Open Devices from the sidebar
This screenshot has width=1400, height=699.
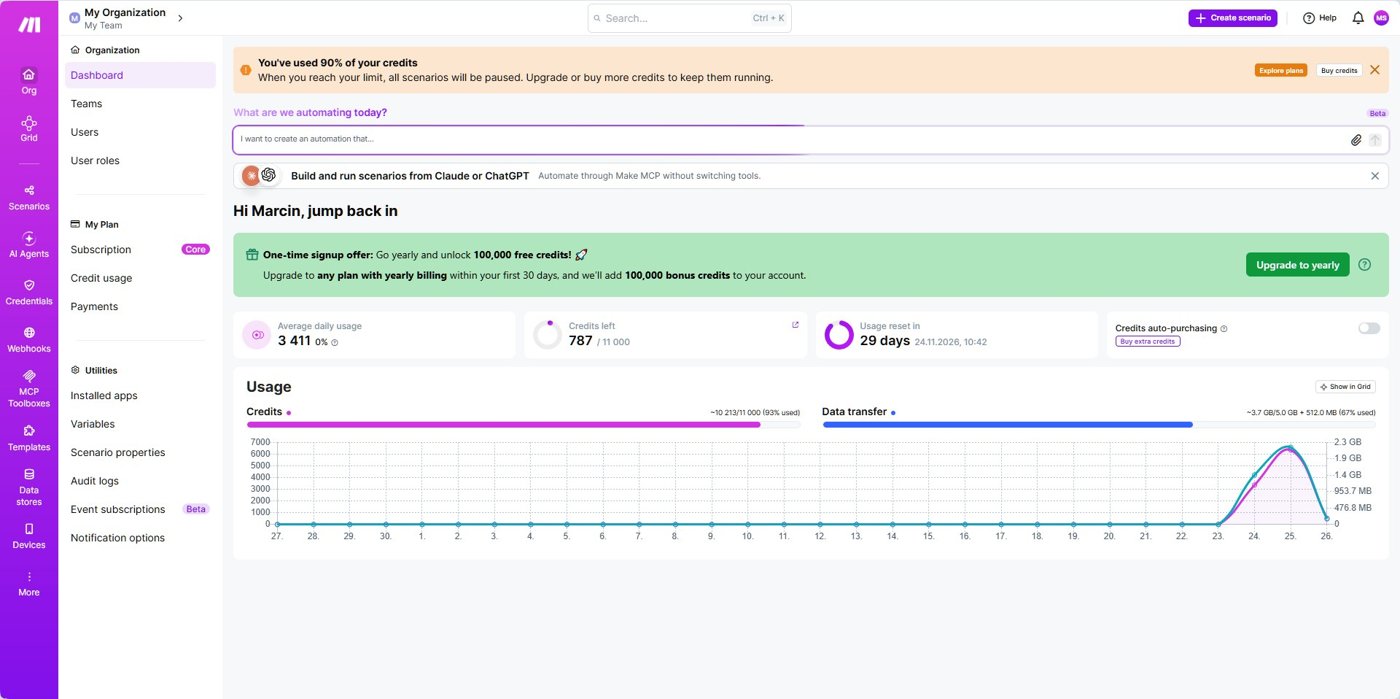pyautogui.click(x=29, y=536)
